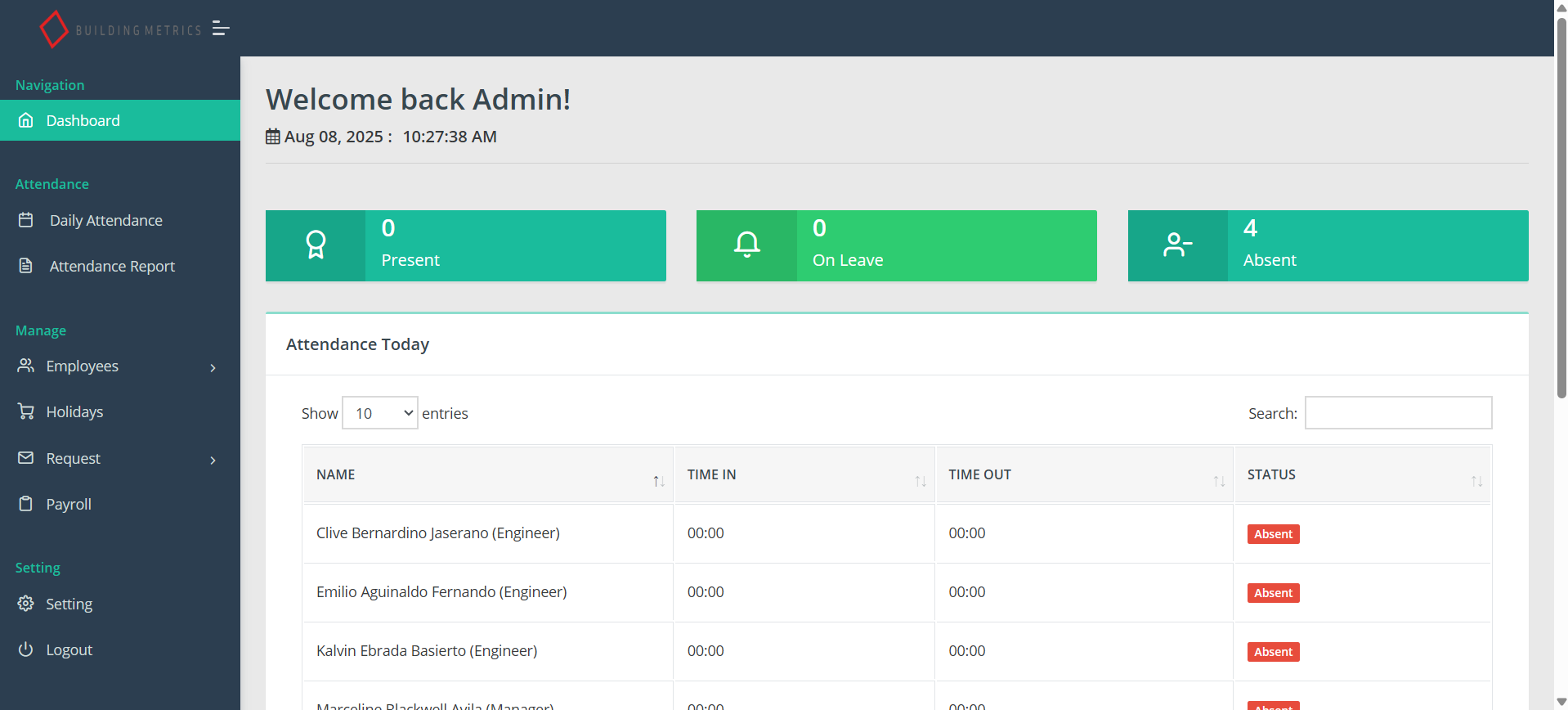Click the Building Metrics diamond logo
Viewport: 1568px width, 710px height.
(x=54, y=29)
